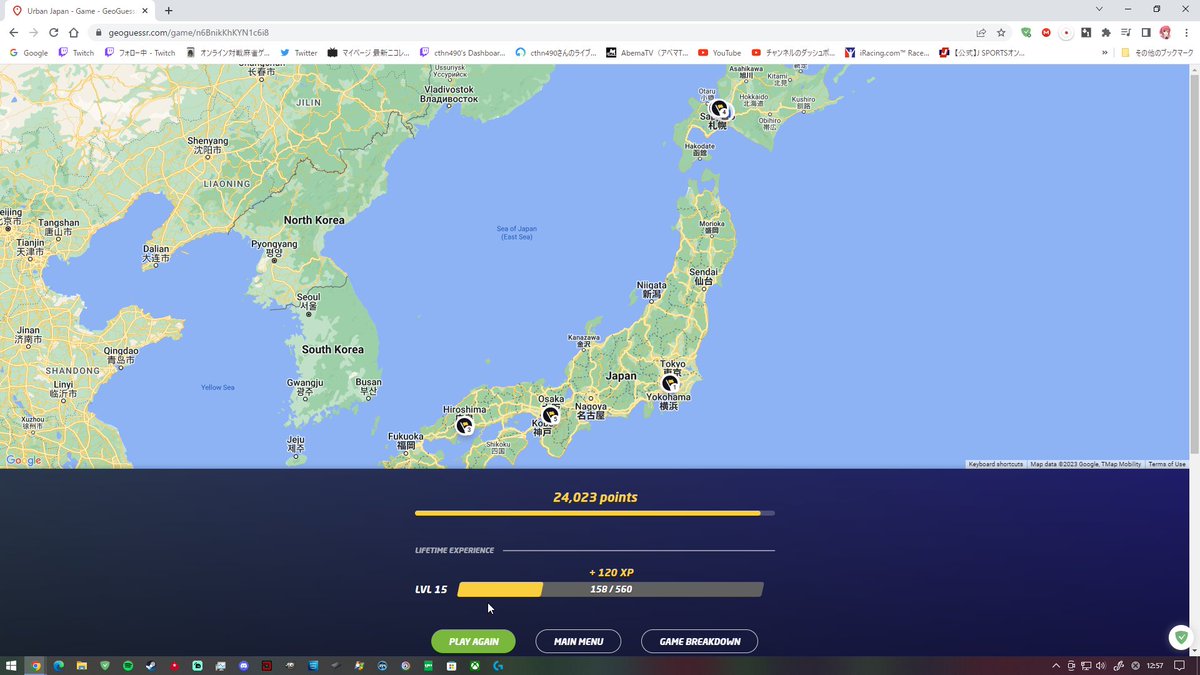The height and width of the screenshot is (675, 1200).
Task: Click the + 120 XP text
Action: (x=611, y=572)
